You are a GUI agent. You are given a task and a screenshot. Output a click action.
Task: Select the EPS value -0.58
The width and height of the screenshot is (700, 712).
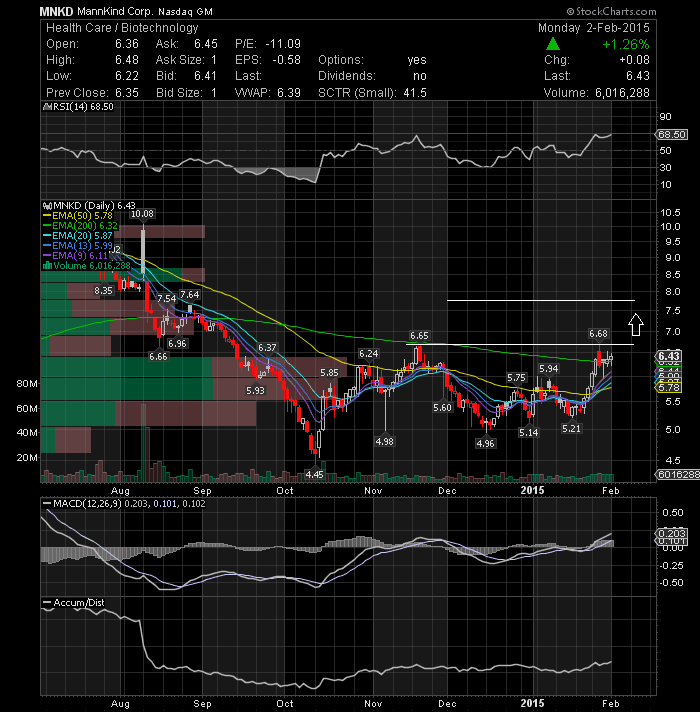click(286, 60)
